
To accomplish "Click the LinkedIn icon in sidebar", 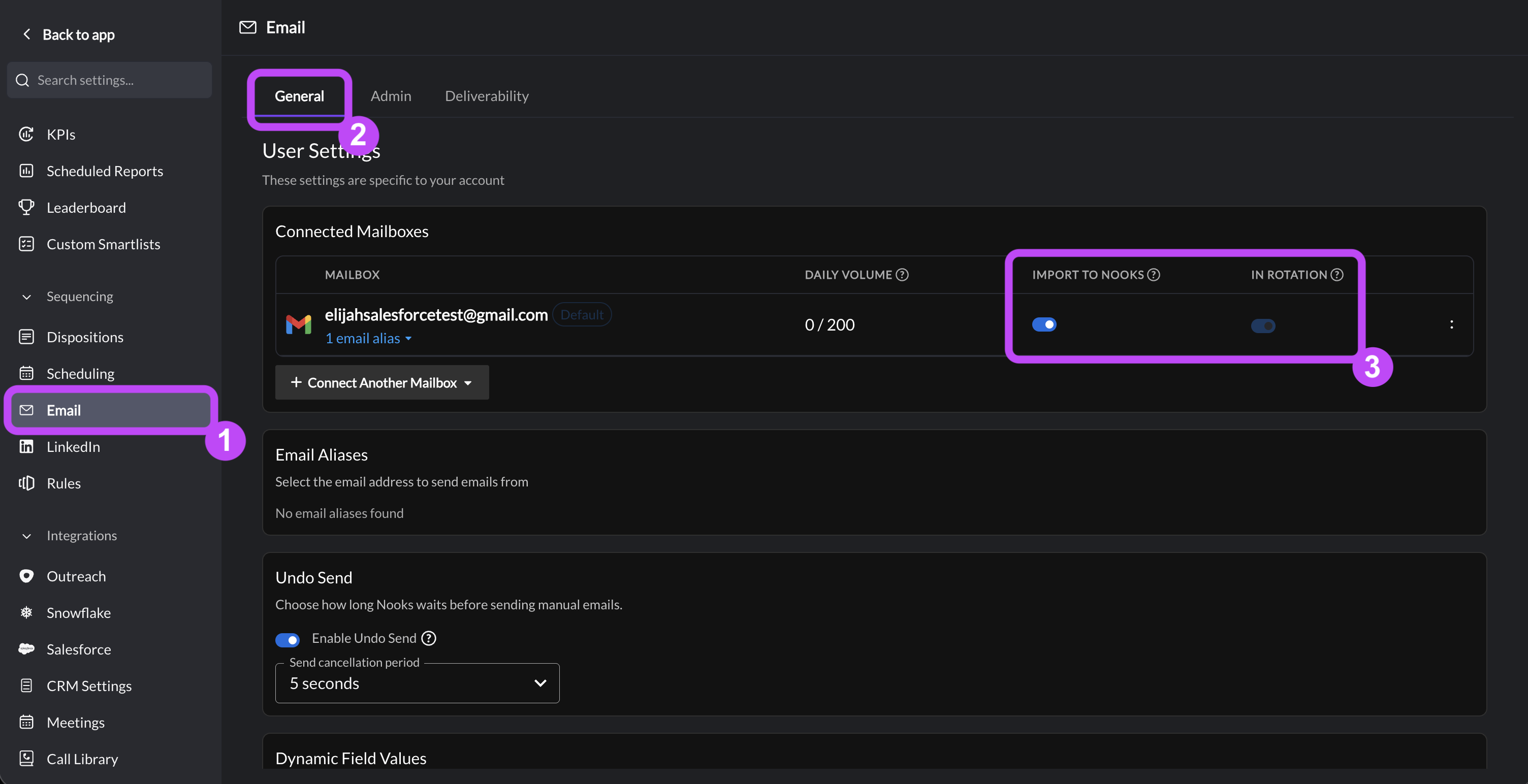I will (26, 446).
